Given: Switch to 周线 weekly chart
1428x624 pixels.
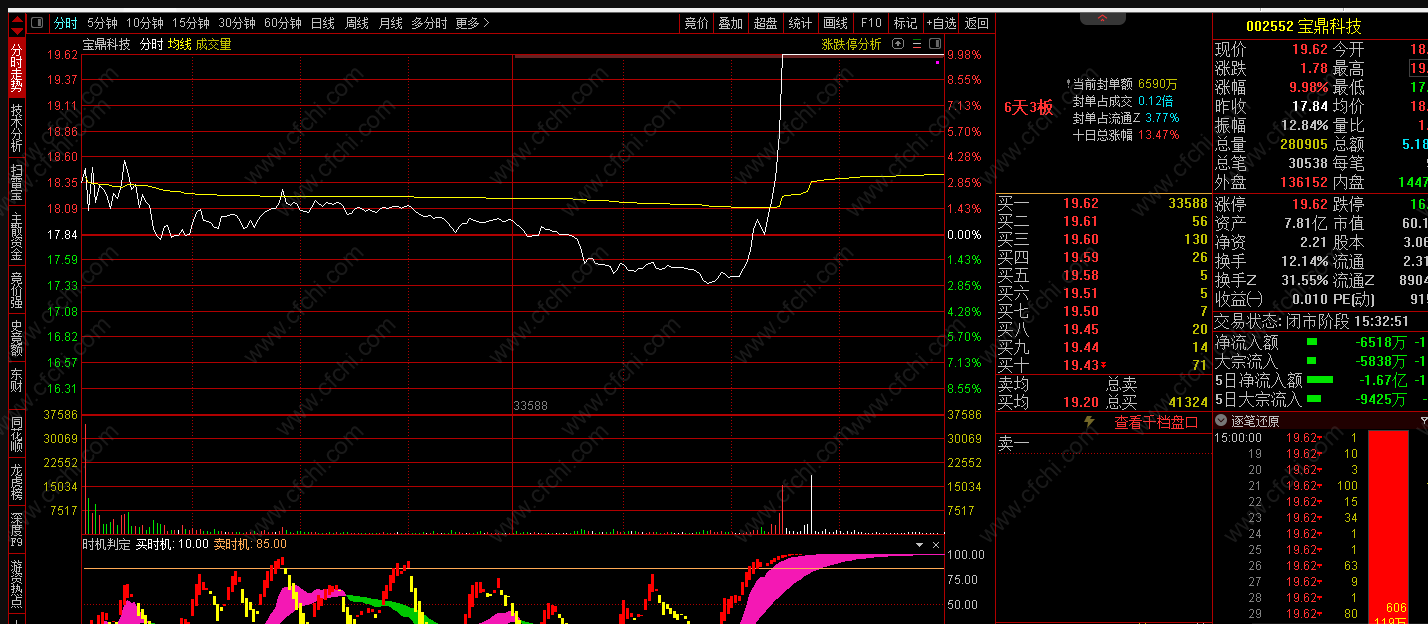Looking at the screenshot, I should (356, 23).
